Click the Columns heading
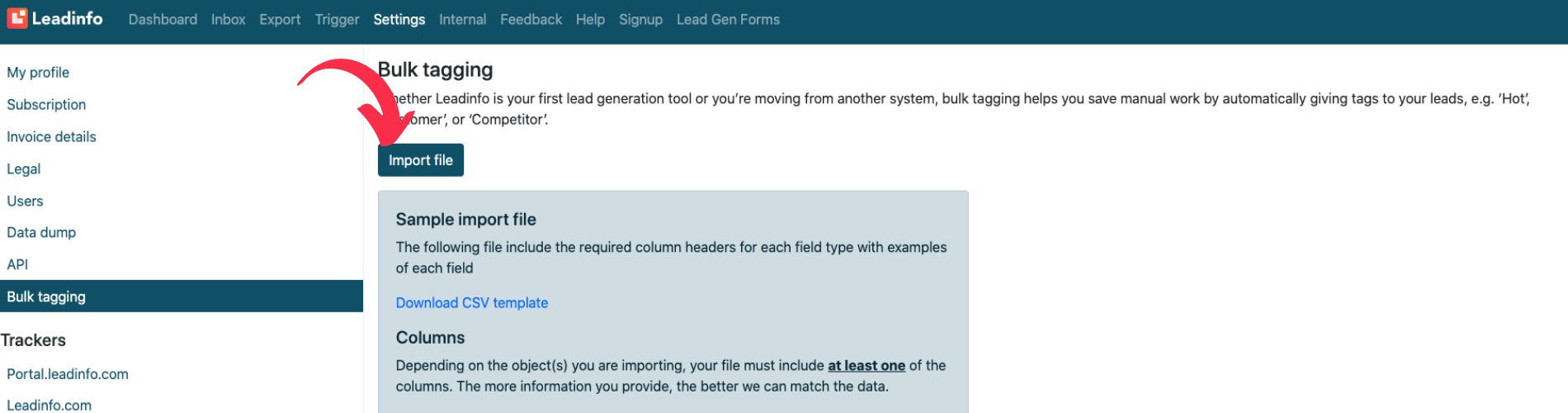This screenshot has height=413, width=1568. pyautogui.click(x=430, y=338)
